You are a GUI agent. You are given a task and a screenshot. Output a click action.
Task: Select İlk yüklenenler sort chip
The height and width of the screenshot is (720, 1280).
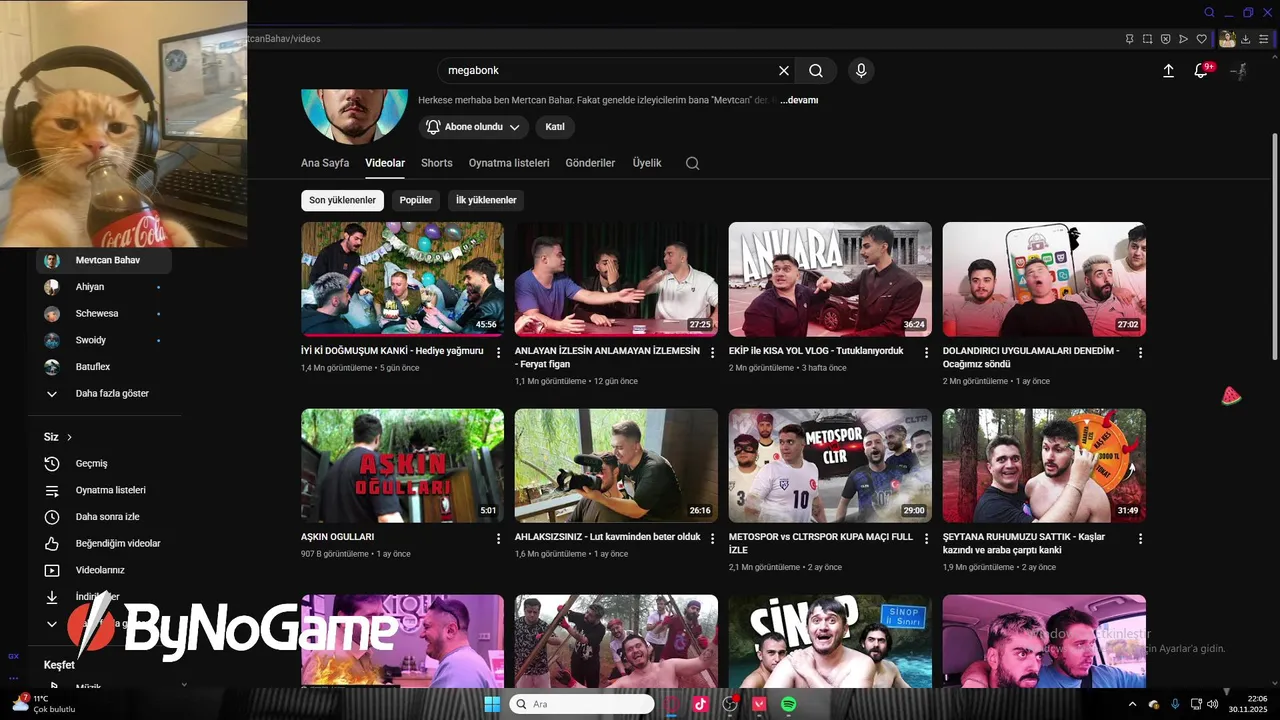point(486,200)
